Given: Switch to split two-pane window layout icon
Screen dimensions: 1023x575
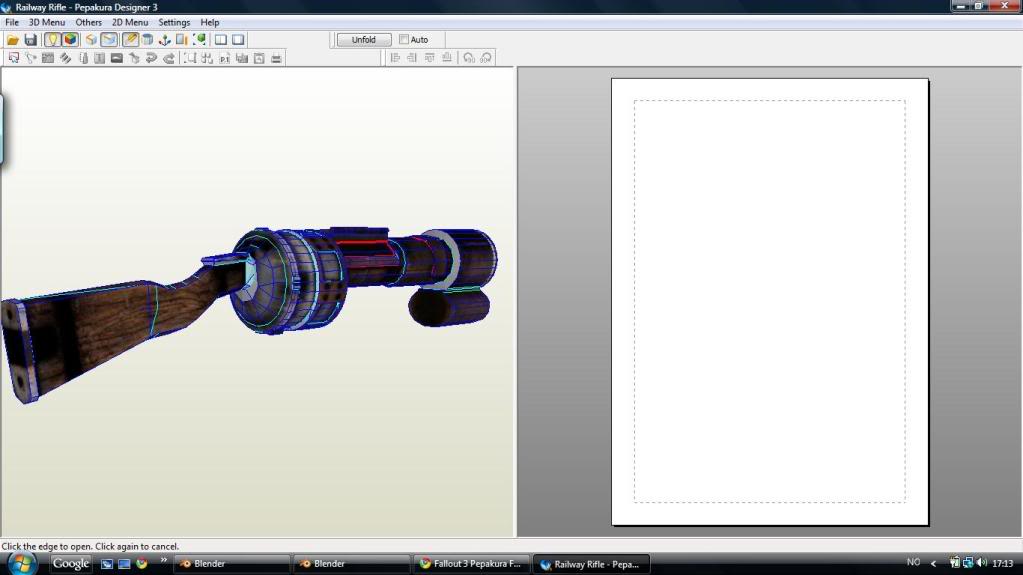Looking at the screenshot, I should (221, 40).
